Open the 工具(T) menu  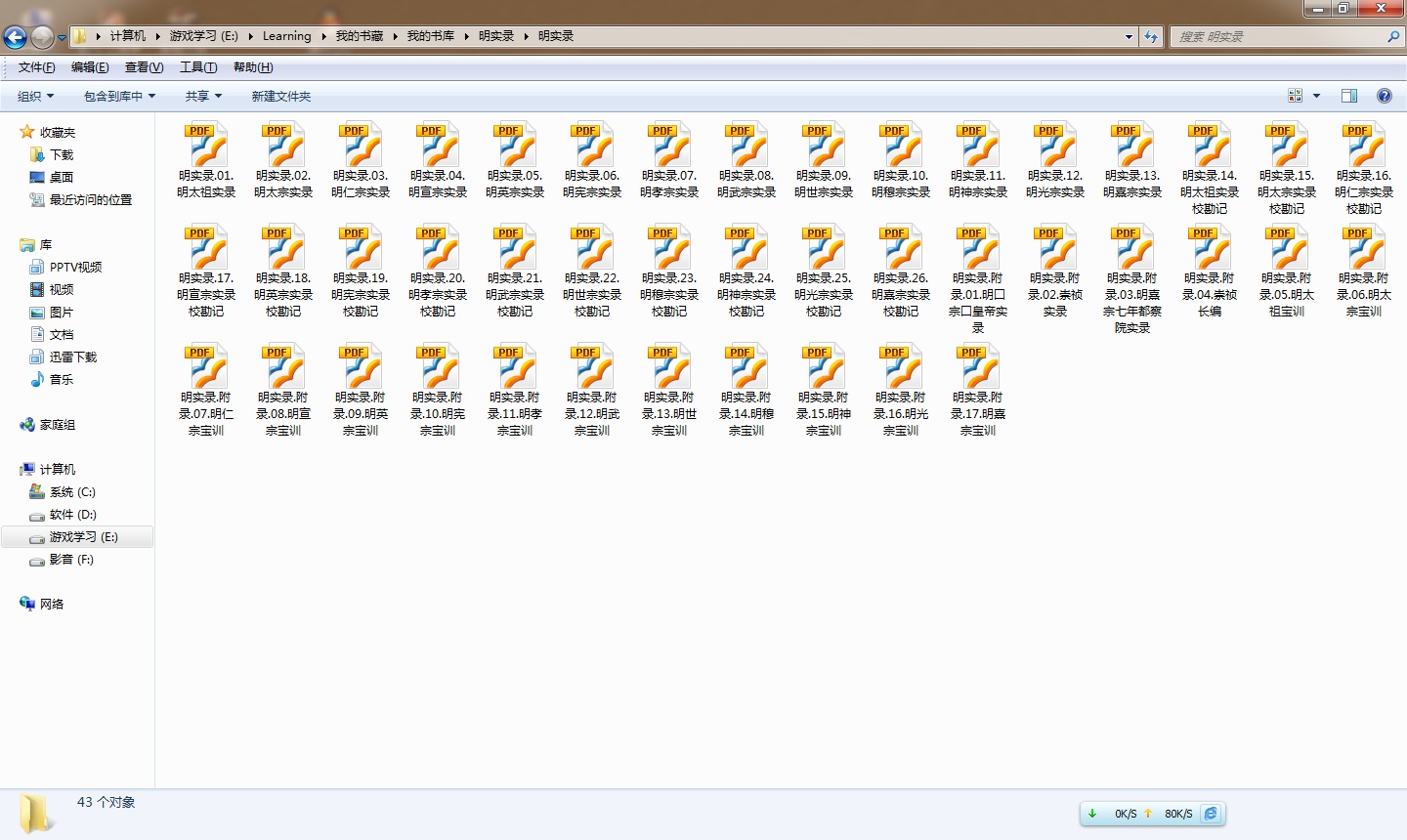[197, 67]
